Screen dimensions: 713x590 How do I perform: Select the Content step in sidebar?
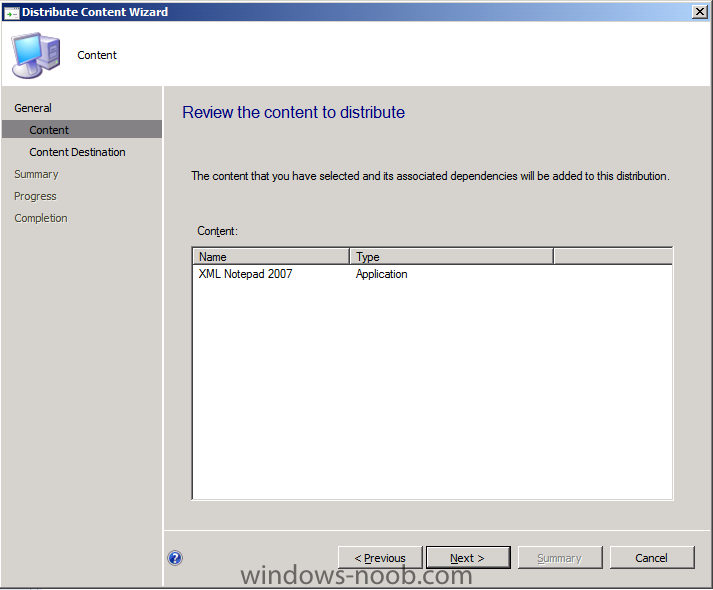click(82, 130)
